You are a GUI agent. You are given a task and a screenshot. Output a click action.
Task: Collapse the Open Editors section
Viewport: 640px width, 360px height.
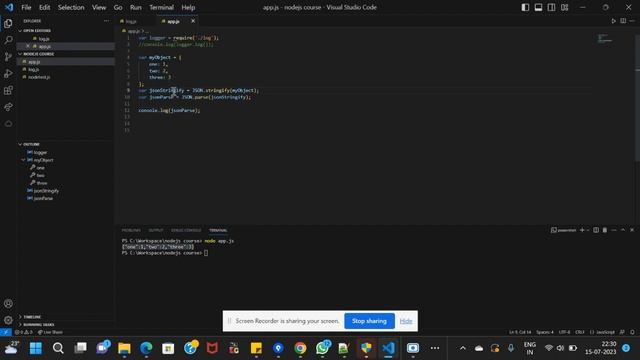[x=37, y=31]
